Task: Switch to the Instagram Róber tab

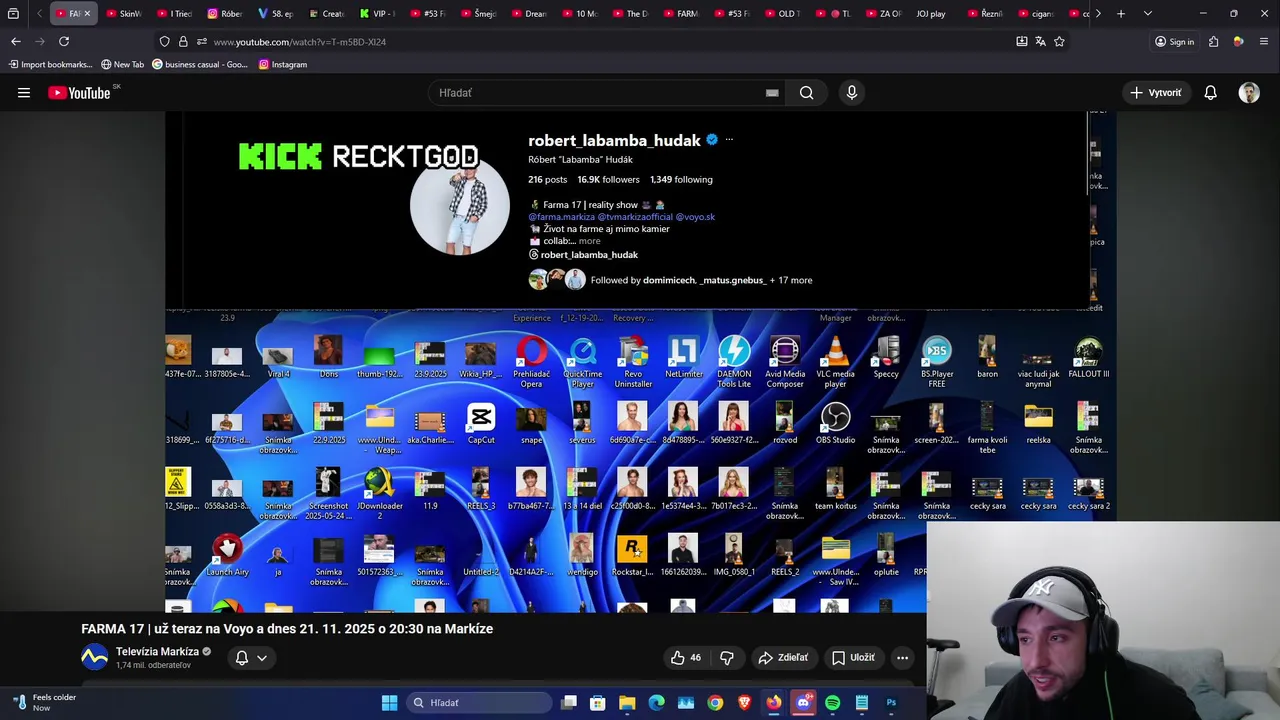Action: point(224,14)
